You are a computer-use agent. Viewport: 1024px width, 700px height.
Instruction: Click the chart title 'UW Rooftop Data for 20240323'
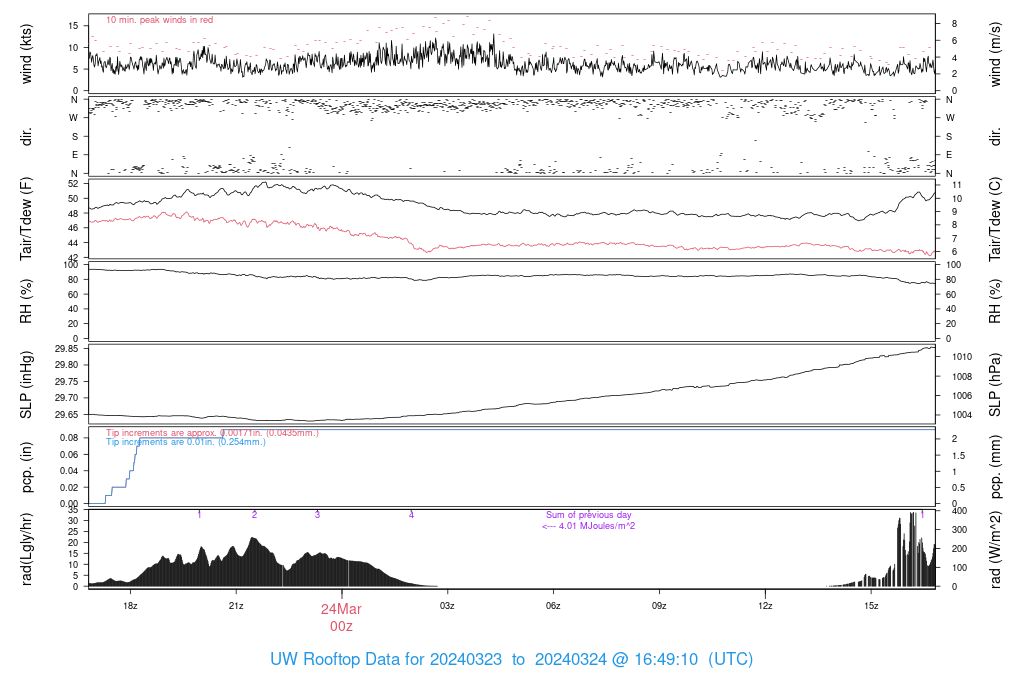386,659
